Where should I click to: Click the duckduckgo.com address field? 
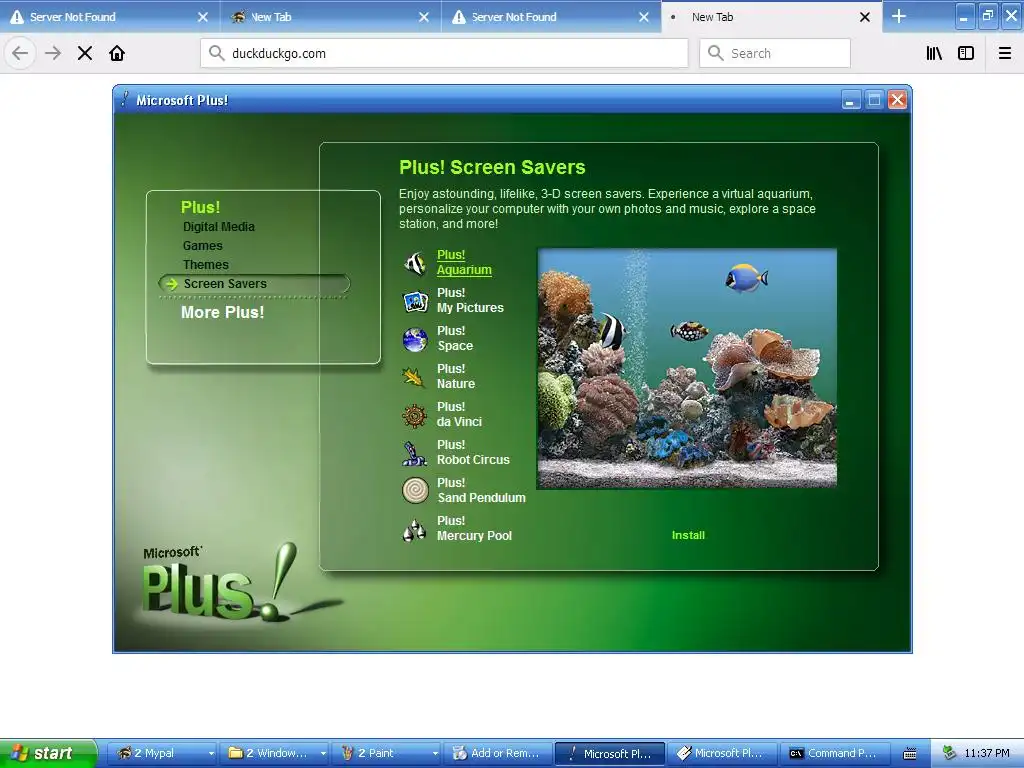click(x=444, y=53)
